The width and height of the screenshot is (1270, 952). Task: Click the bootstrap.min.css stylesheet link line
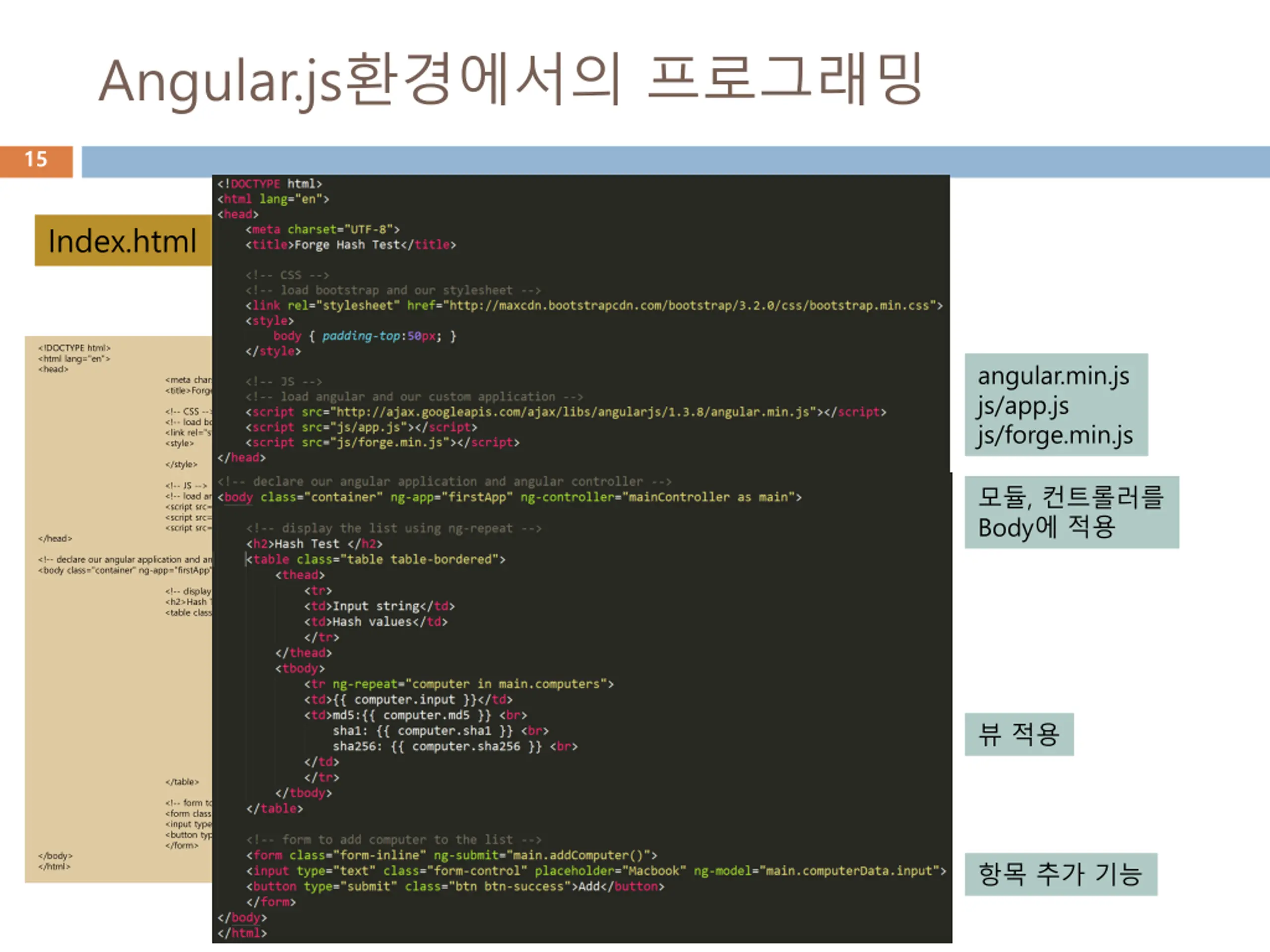click(594, 306)
